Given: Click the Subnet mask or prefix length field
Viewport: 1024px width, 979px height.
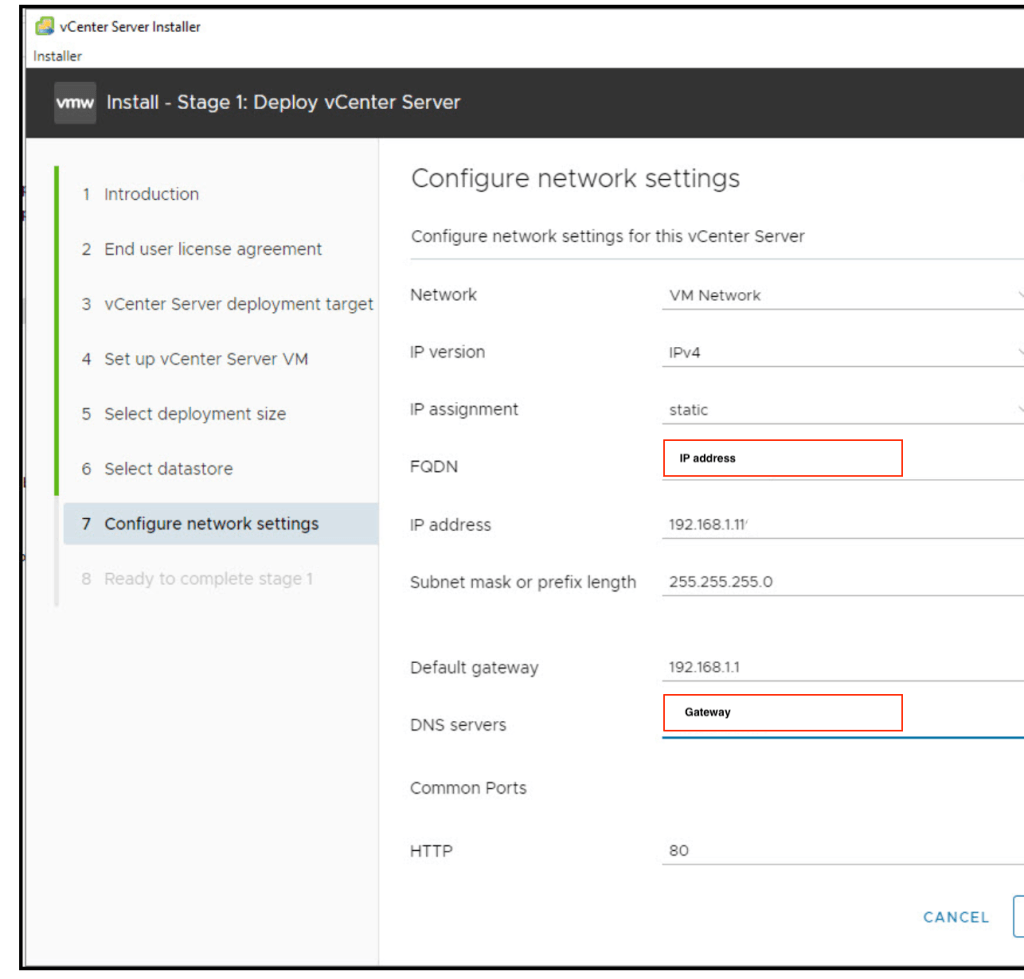Looking at the screenshot, I should (x=842, y=582).
